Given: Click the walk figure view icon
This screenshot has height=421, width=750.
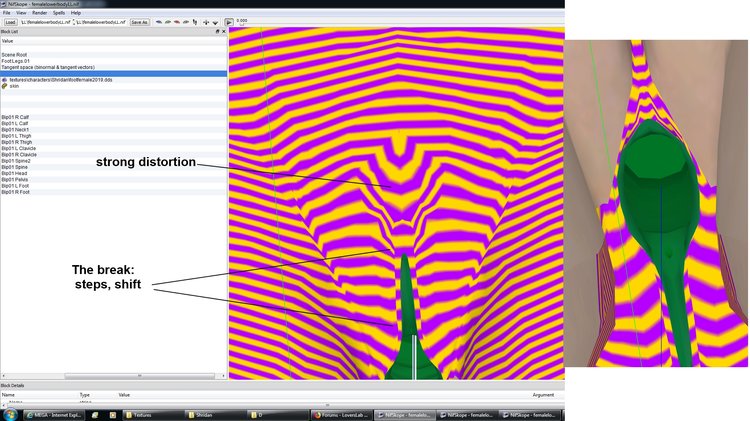Looking at the screenshot, I should coord(195,22).
